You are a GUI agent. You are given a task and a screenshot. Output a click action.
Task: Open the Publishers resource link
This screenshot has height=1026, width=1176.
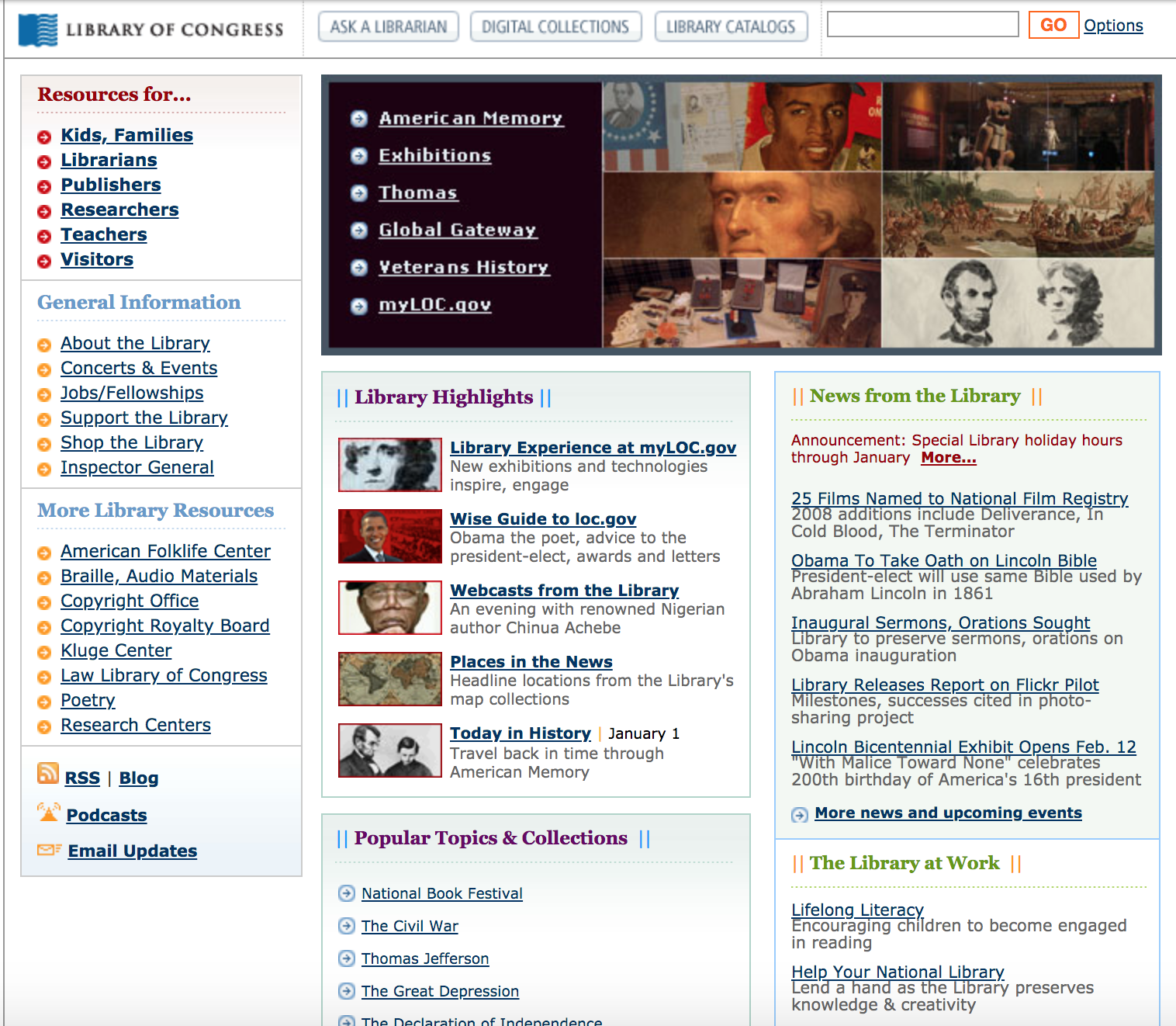click(111, 185)
